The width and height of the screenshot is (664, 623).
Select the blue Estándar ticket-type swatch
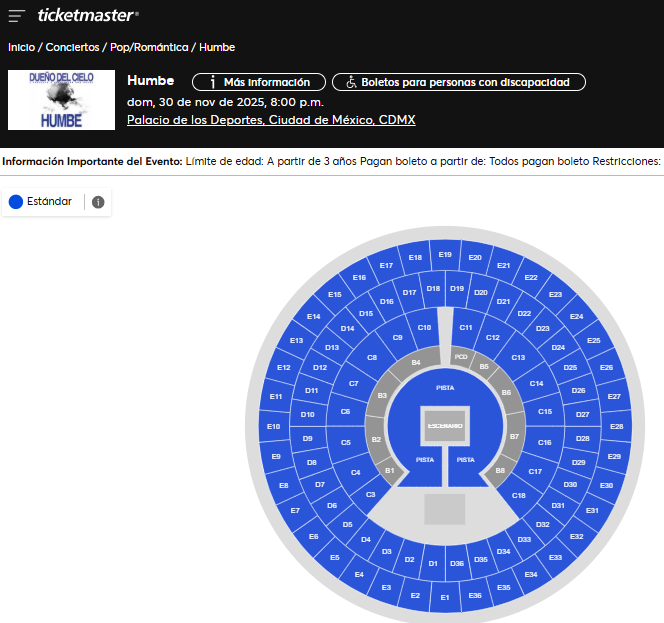(x=16, y=202)
